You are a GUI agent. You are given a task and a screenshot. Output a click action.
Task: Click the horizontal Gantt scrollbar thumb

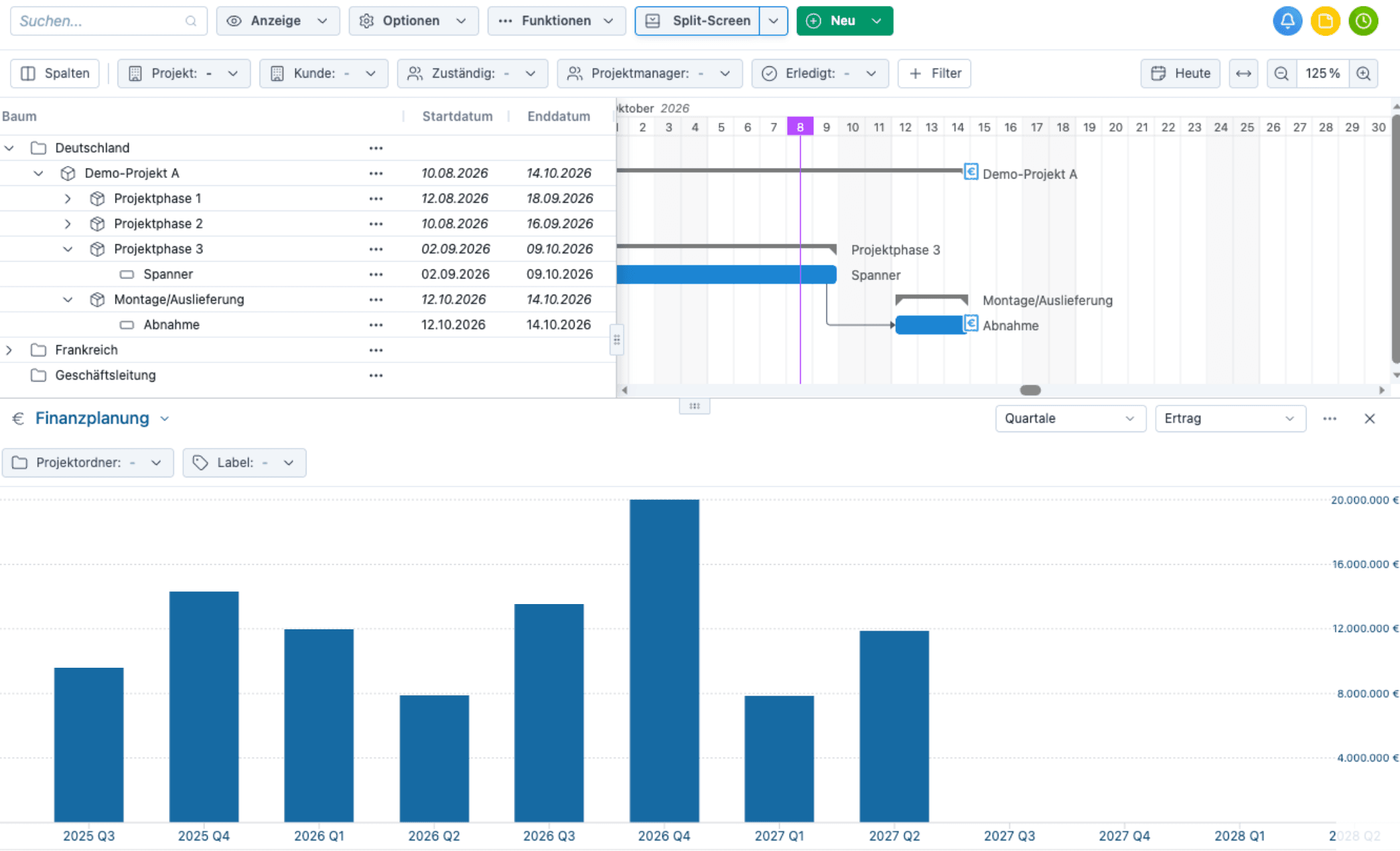tap(1030, 390)
